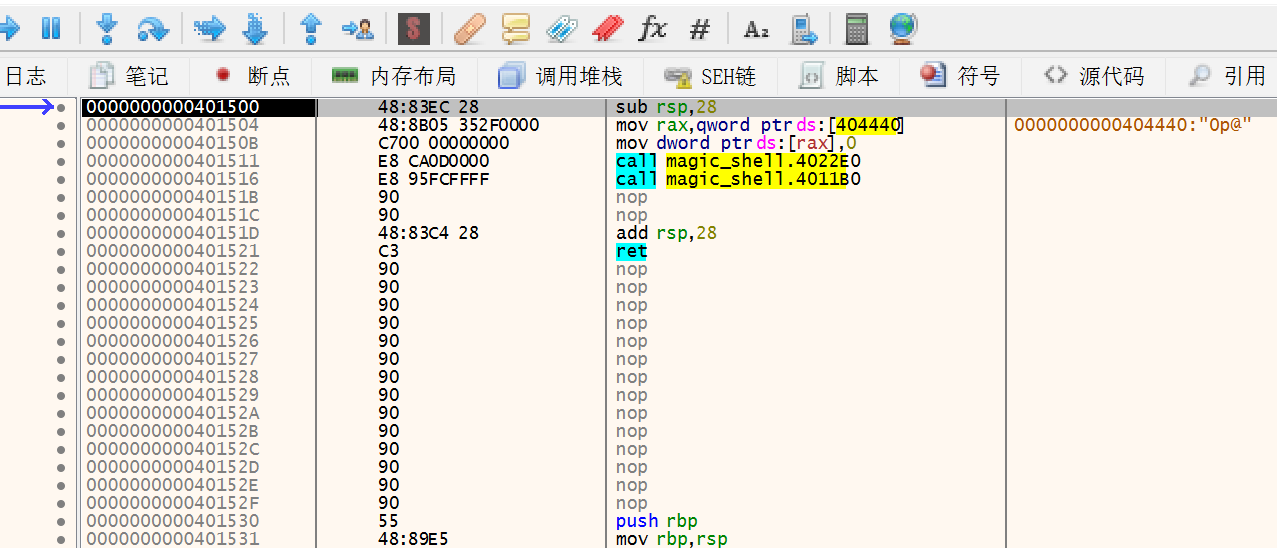1277x548 pixels.
Task: Click Run to user code icon
Action: 357,29
